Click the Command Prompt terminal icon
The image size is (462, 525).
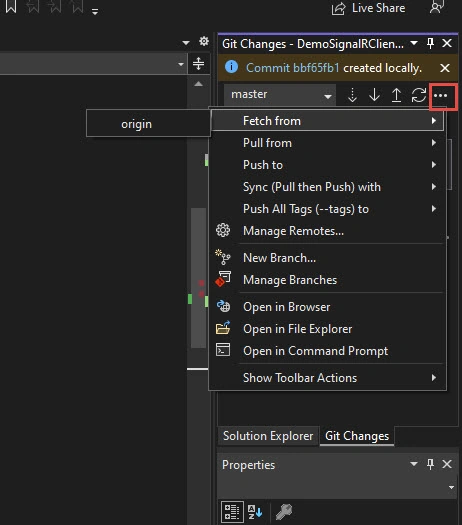coord(223,350)
